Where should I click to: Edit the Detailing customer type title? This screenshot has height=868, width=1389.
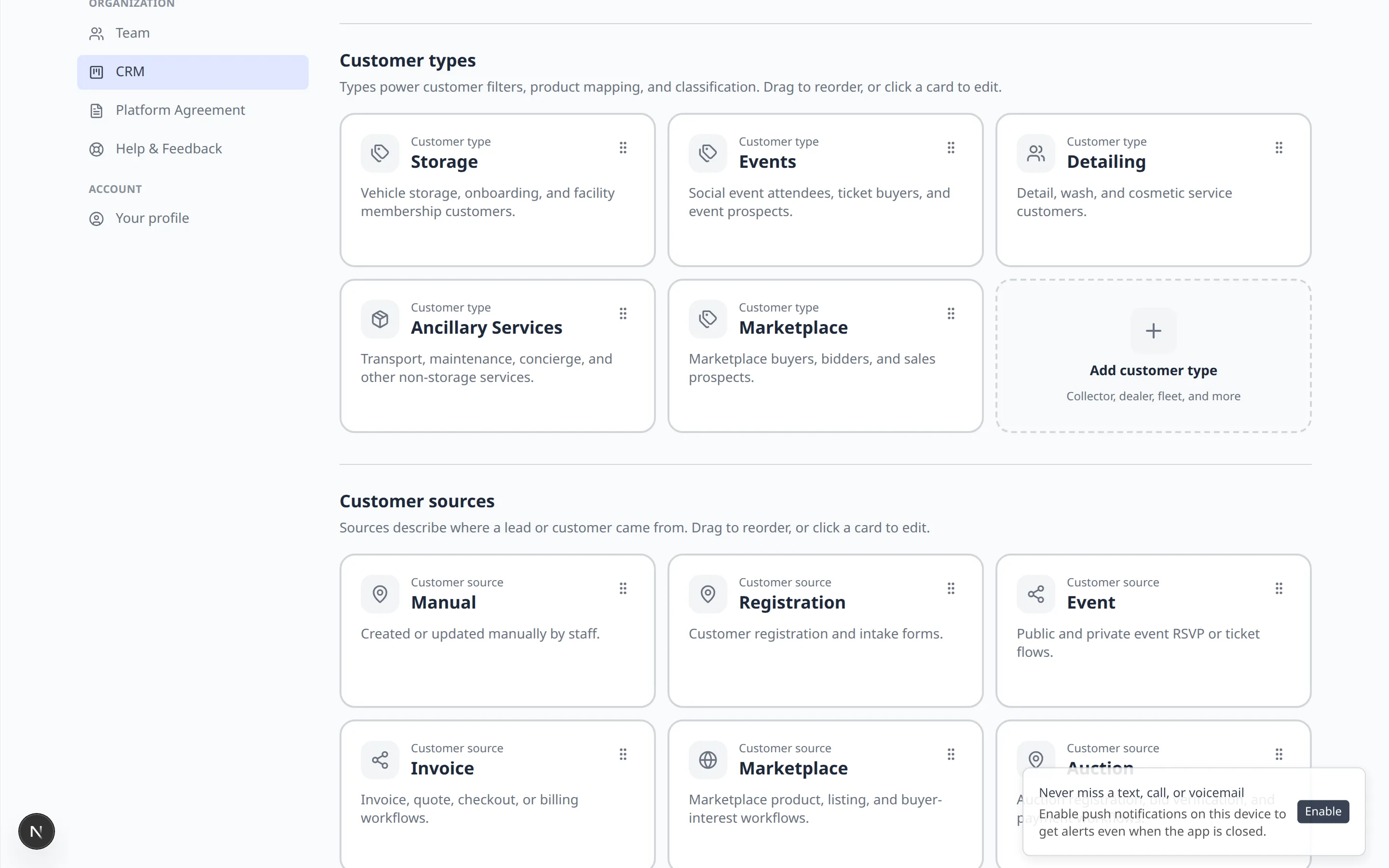[1106, 162]
